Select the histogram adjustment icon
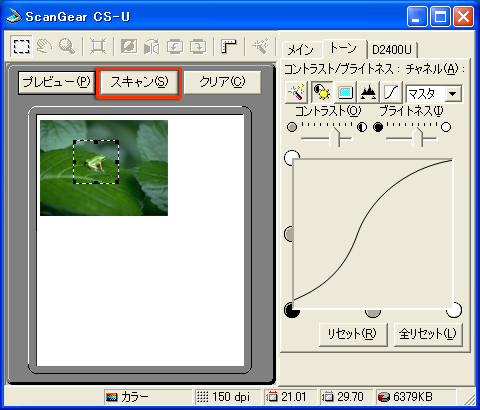Viewport: 480px width, 410px height. (368, 92)
